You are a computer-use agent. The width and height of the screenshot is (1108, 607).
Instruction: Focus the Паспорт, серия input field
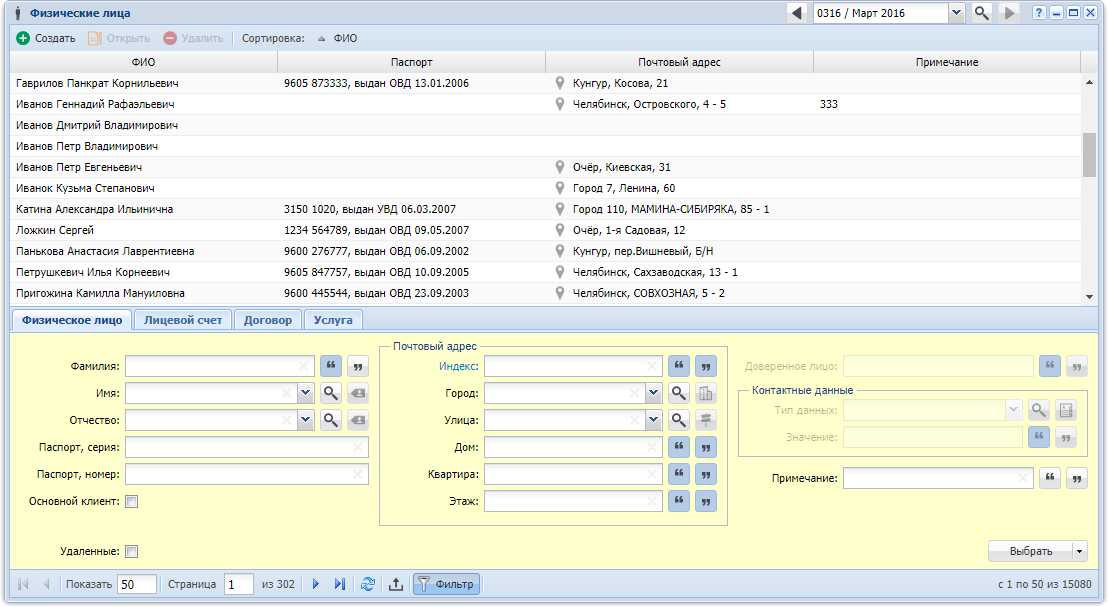(247, 447)
